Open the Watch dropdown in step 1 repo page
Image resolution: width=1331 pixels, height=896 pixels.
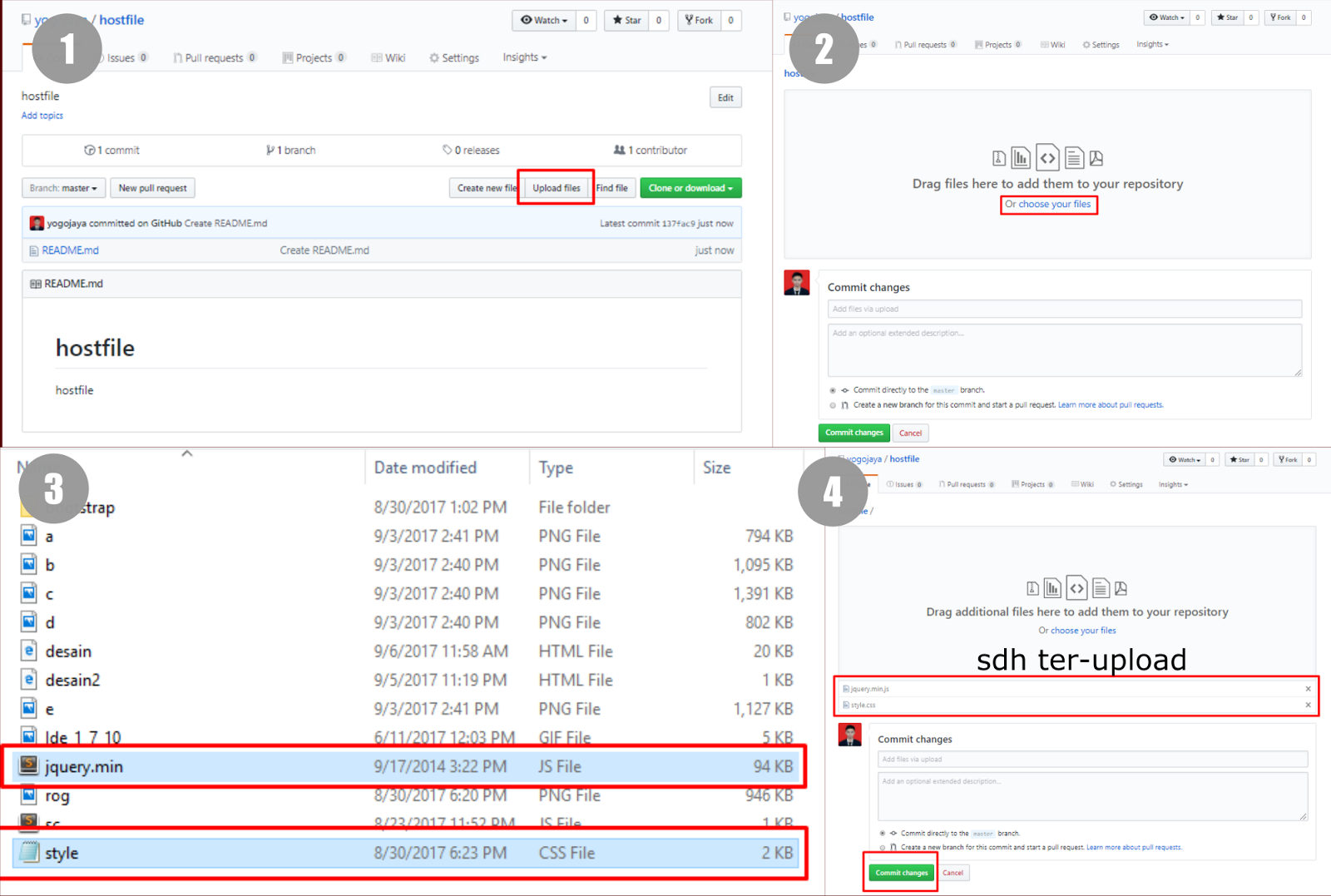544,20
